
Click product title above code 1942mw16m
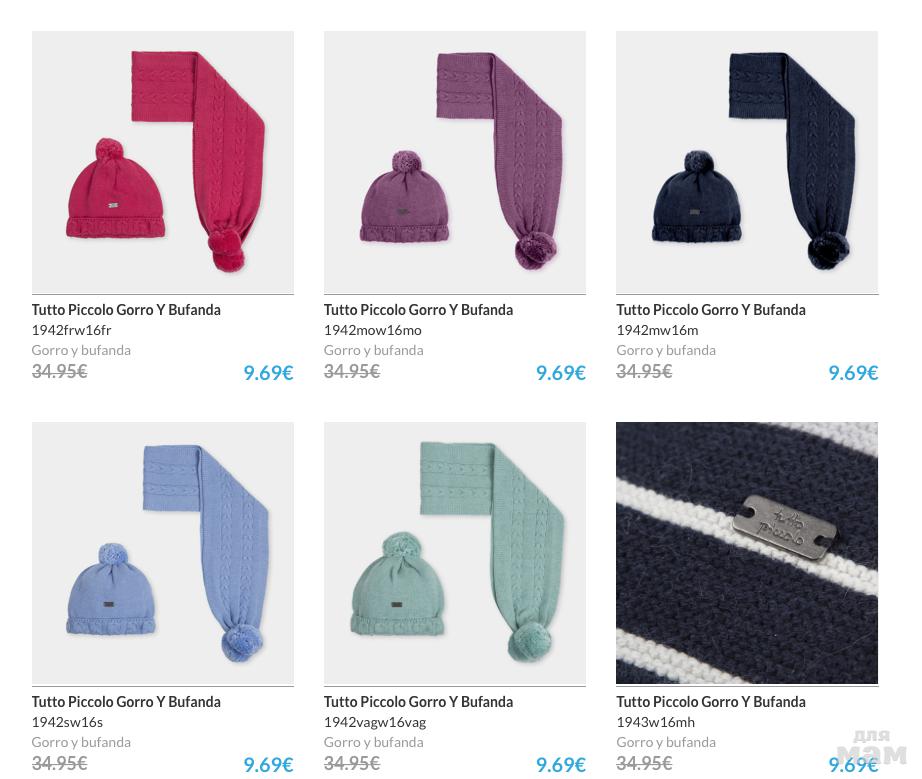[x=711, y=310]
